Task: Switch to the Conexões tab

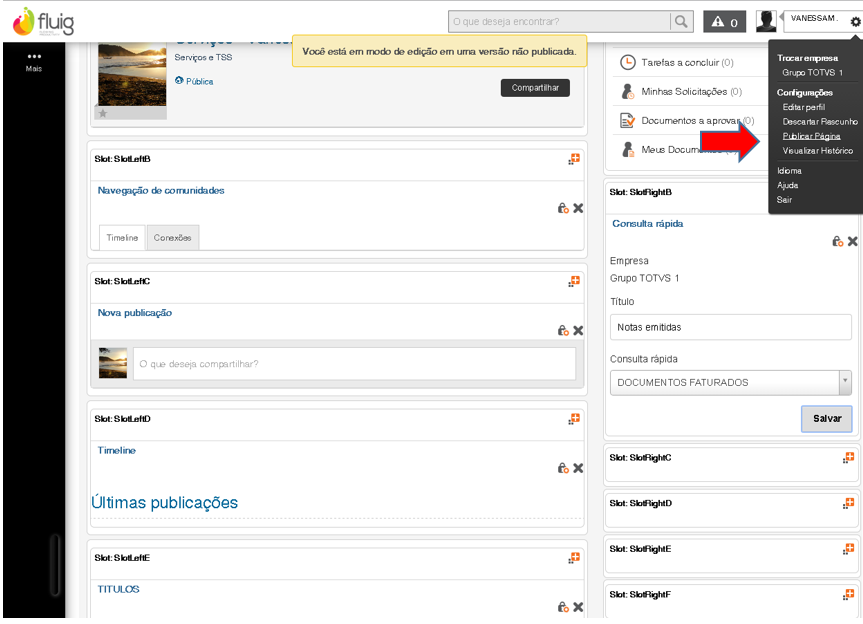Action: pos(172,238)
